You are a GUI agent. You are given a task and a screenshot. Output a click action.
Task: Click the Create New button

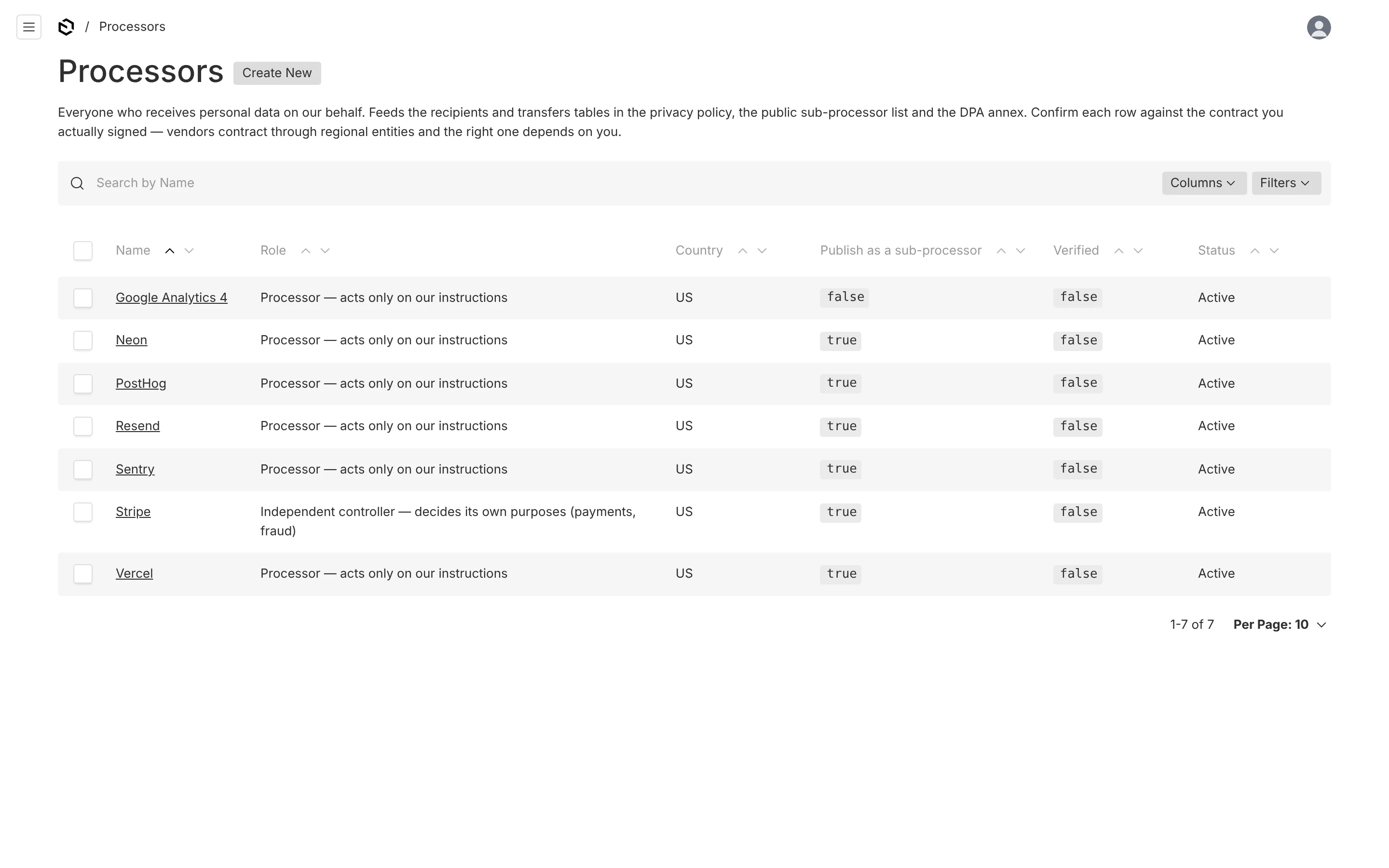277,73
